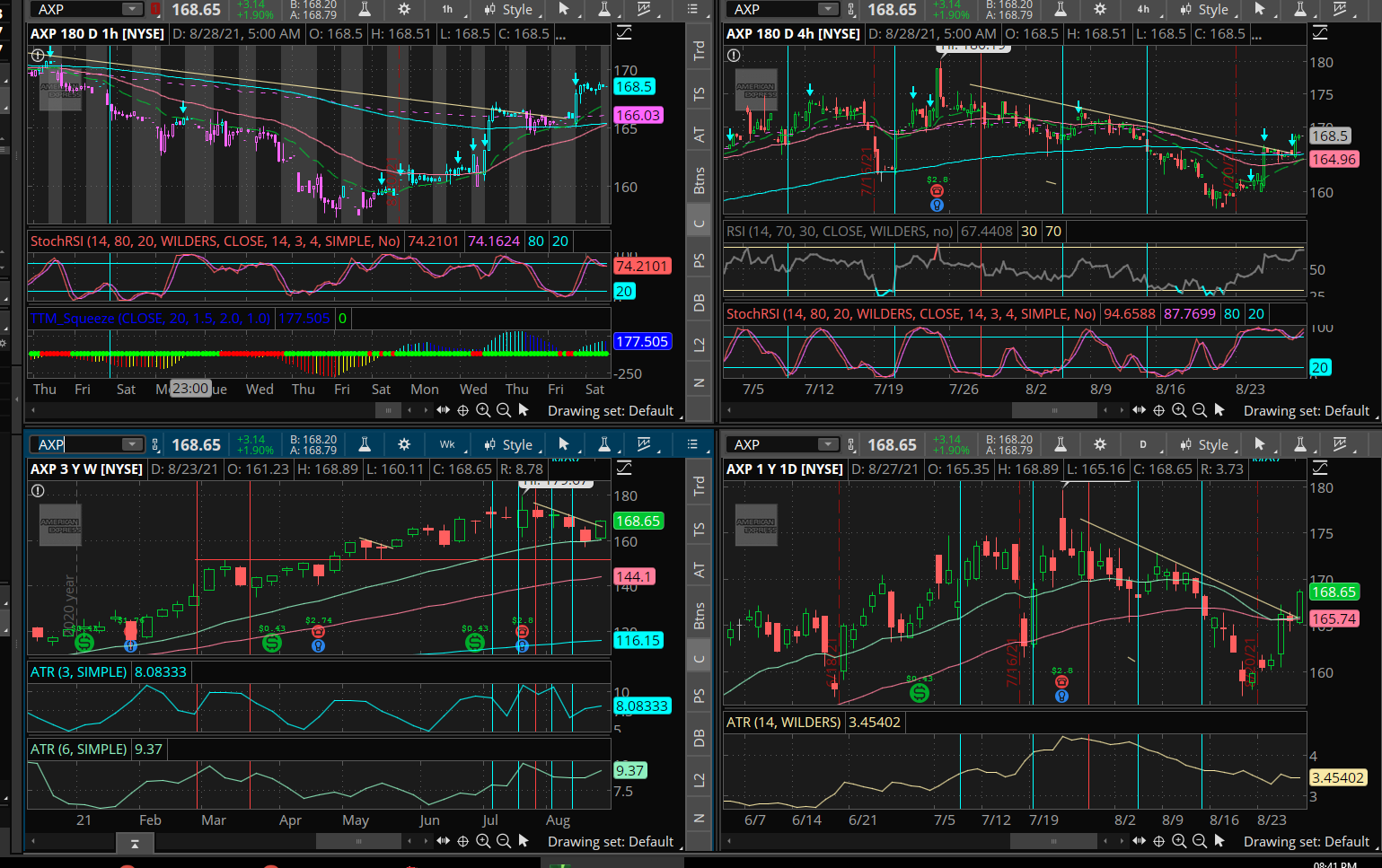Click ATR (6, SIMPLE) study label
The image size is (1382, 868).
(79, 749)
